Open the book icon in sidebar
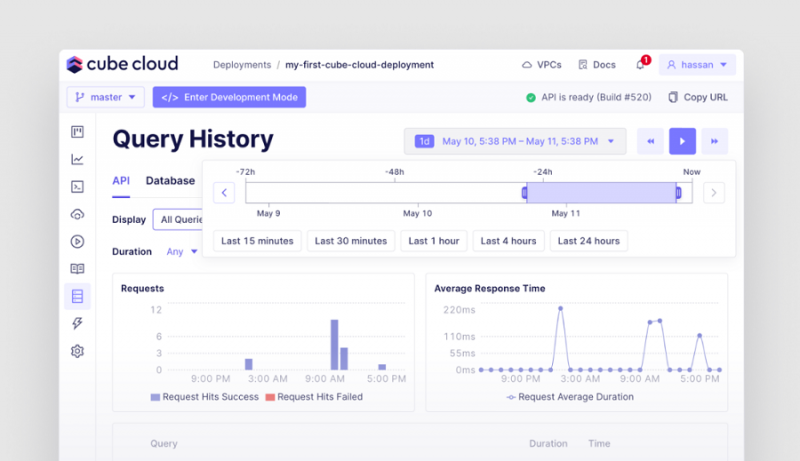Viewport: 800px width, 461px height. pos(77,269)
